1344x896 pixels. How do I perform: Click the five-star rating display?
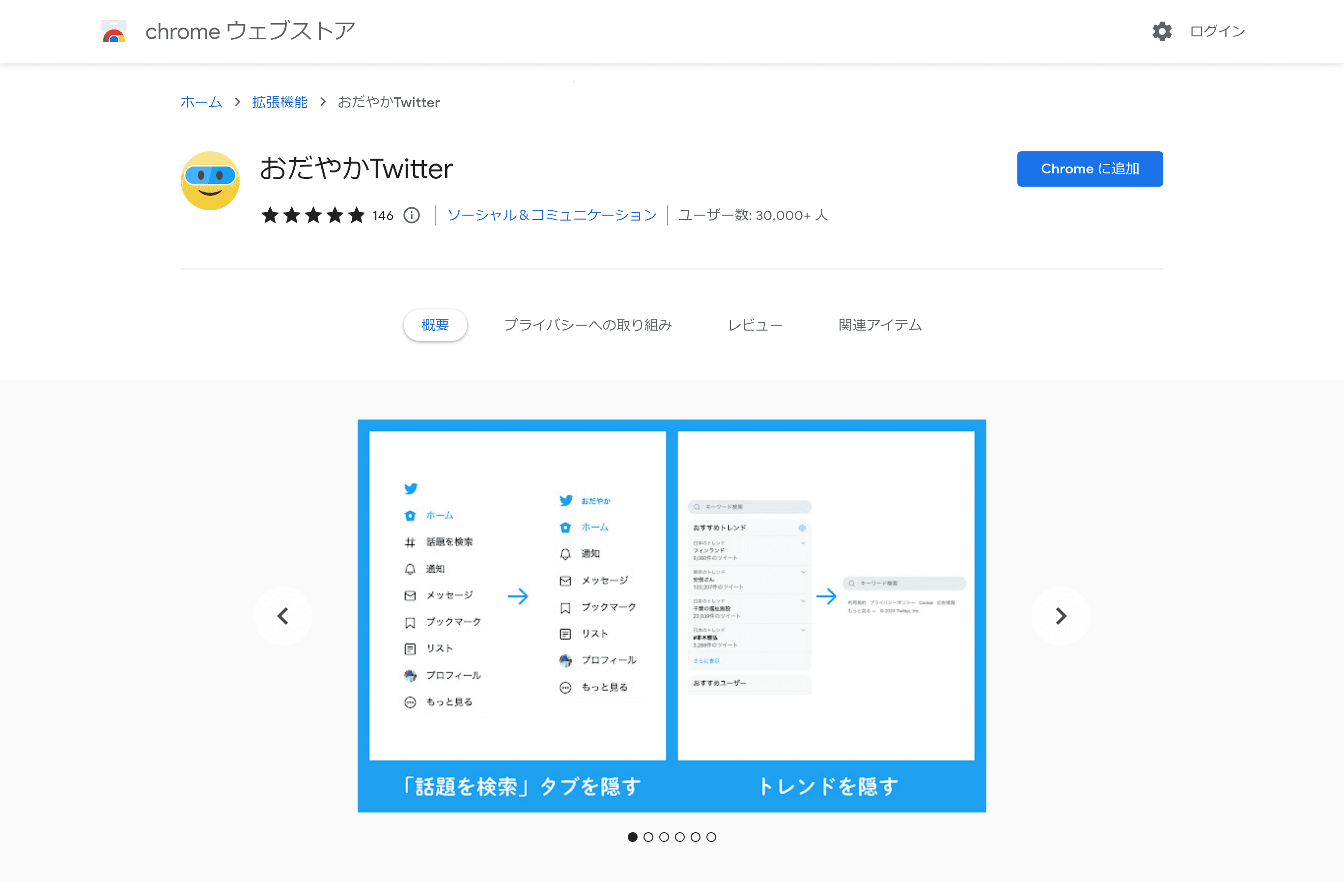312,216
